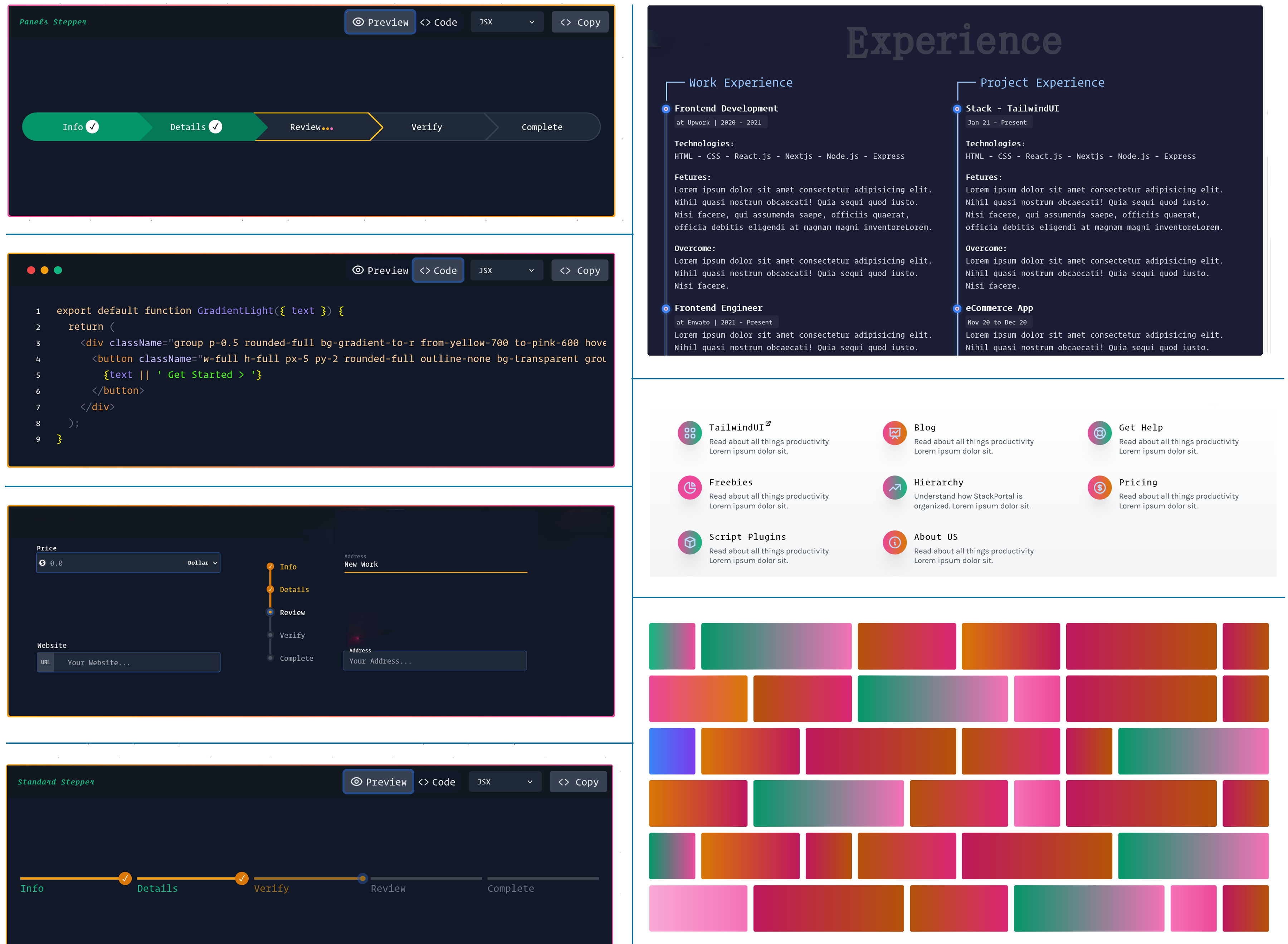Click the green window dot in code panel

(x=58, y=270)
